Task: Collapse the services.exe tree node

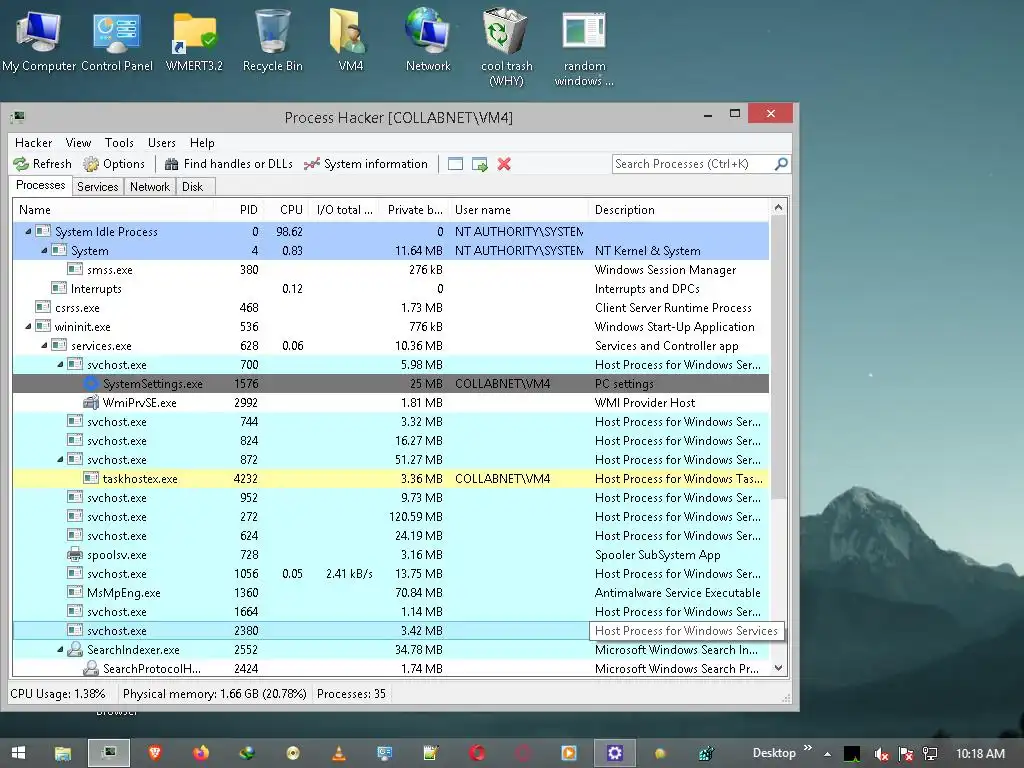Action: click(x=44, y=345)
